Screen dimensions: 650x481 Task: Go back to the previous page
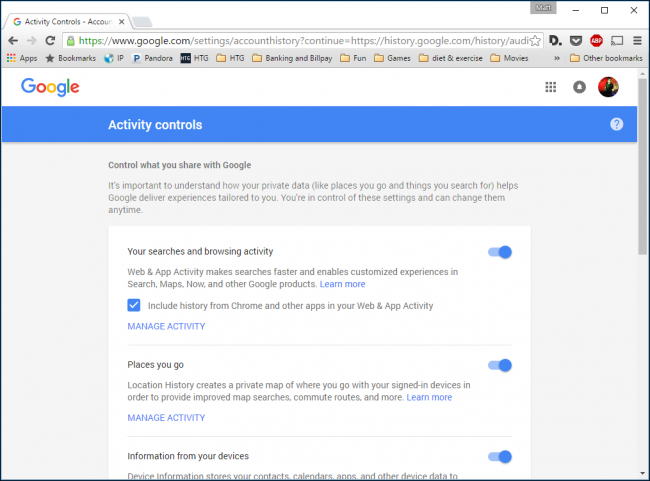(12, 41)
